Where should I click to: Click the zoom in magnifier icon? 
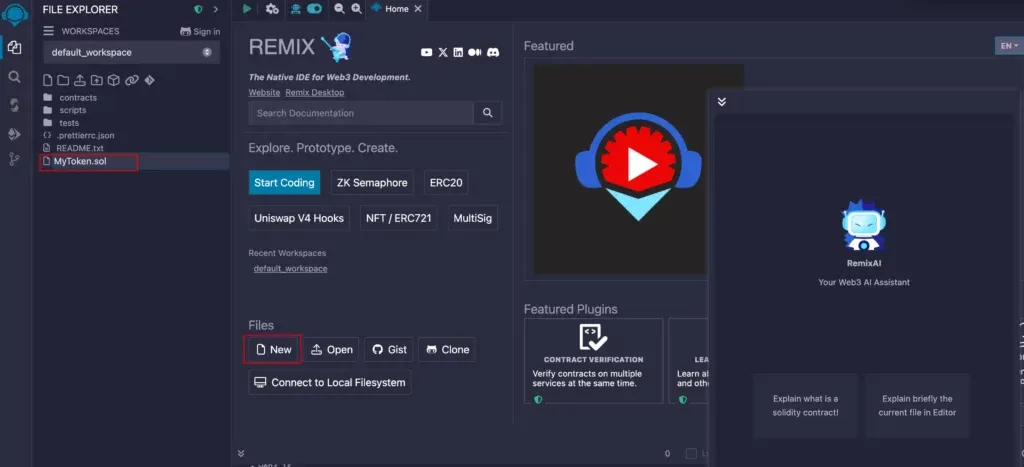(356, 9)
